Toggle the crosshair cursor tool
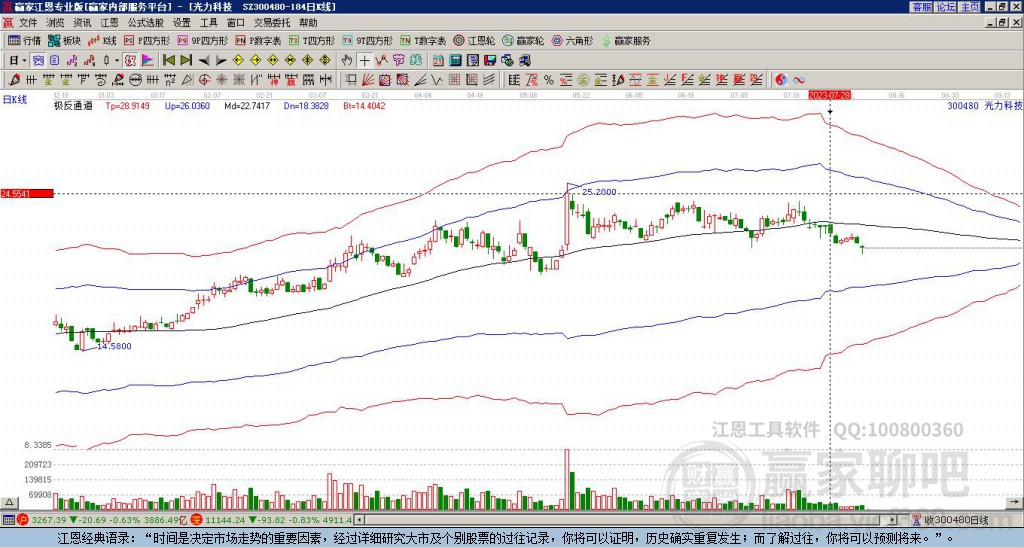 click(364, 61)
